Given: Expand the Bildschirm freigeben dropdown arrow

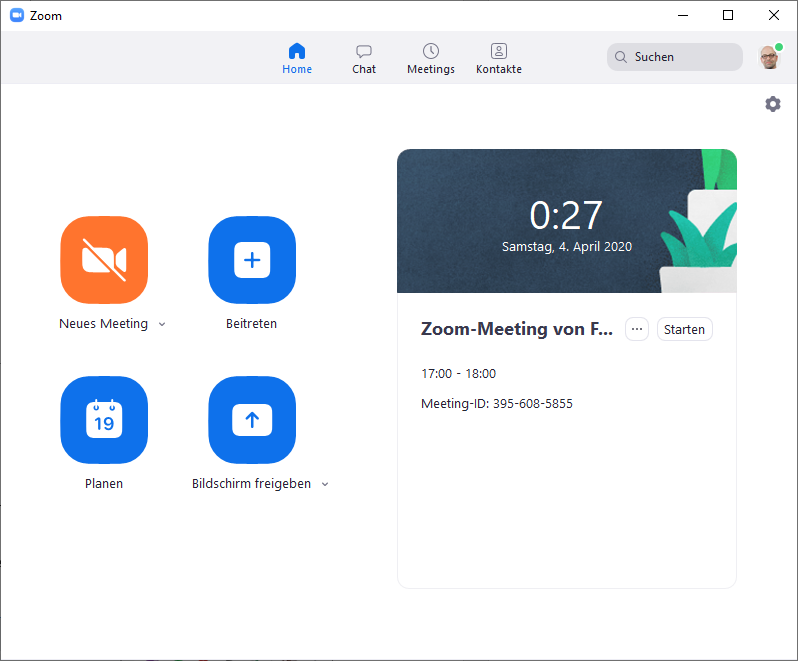Looking at the screenshot, I should 325,484.
